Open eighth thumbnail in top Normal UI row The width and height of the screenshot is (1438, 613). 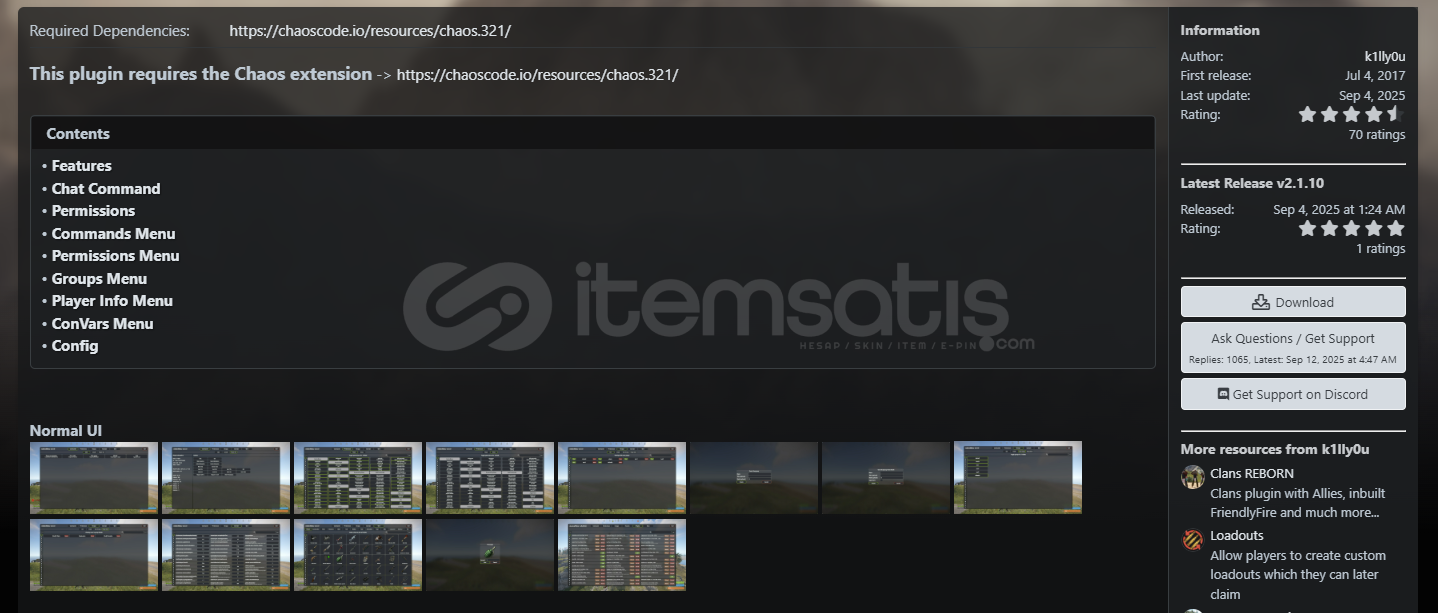pos(1018,478)
